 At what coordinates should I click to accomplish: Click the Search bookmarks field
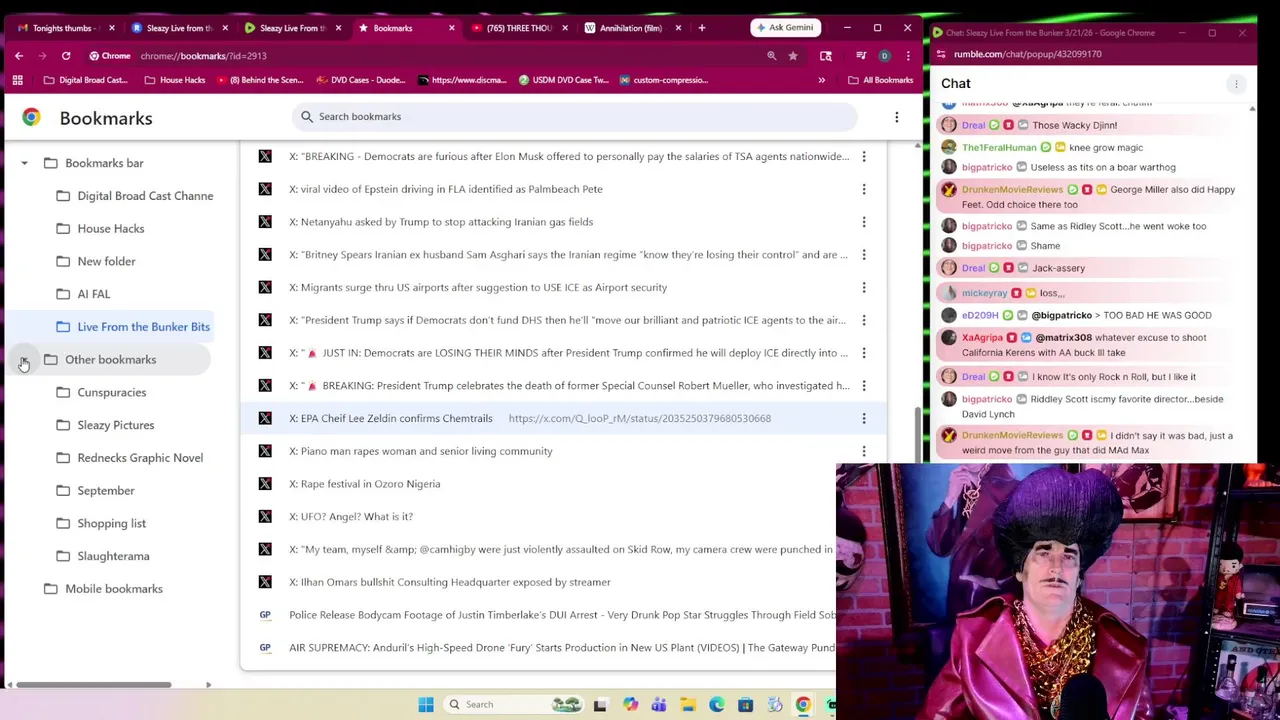click(575, 117)
